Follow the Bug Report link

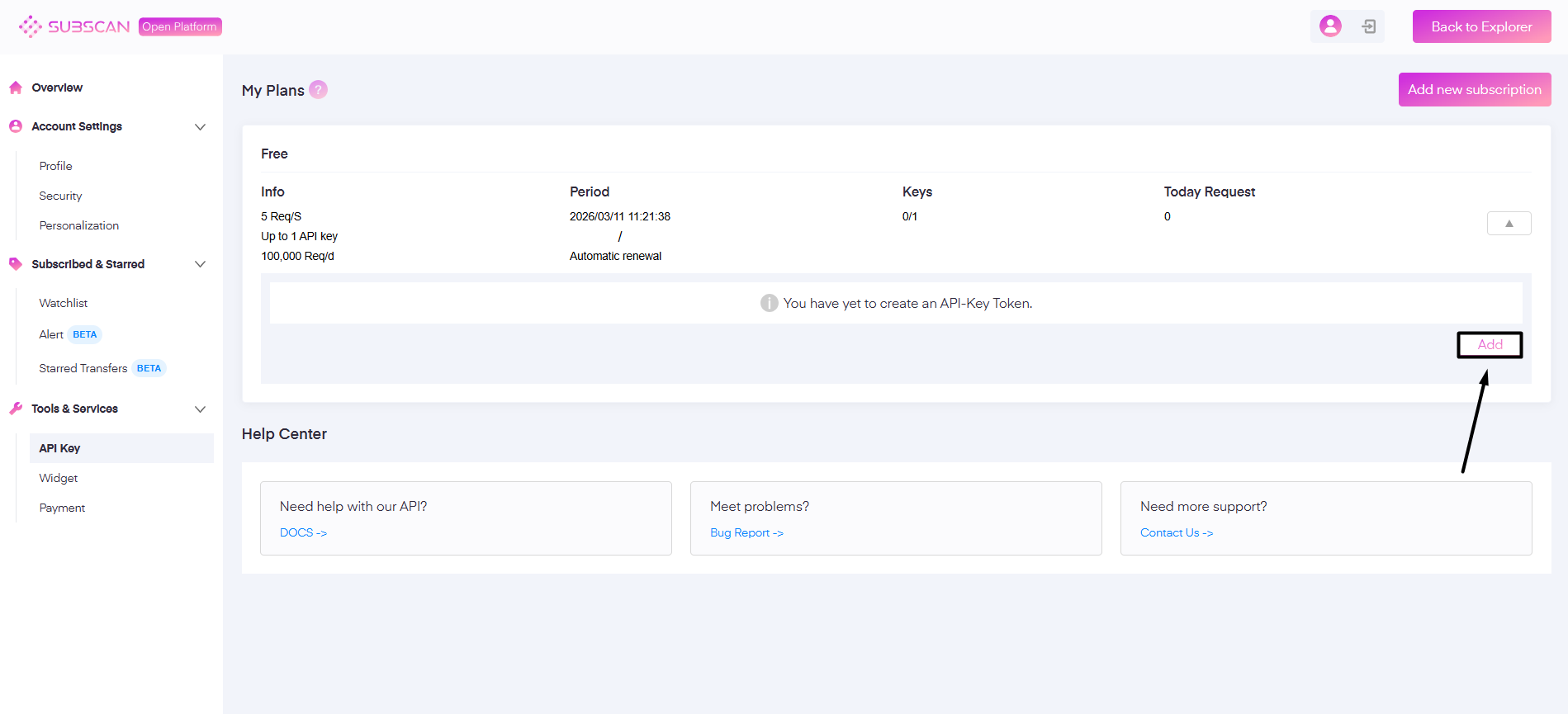click(x=746, y=532)
